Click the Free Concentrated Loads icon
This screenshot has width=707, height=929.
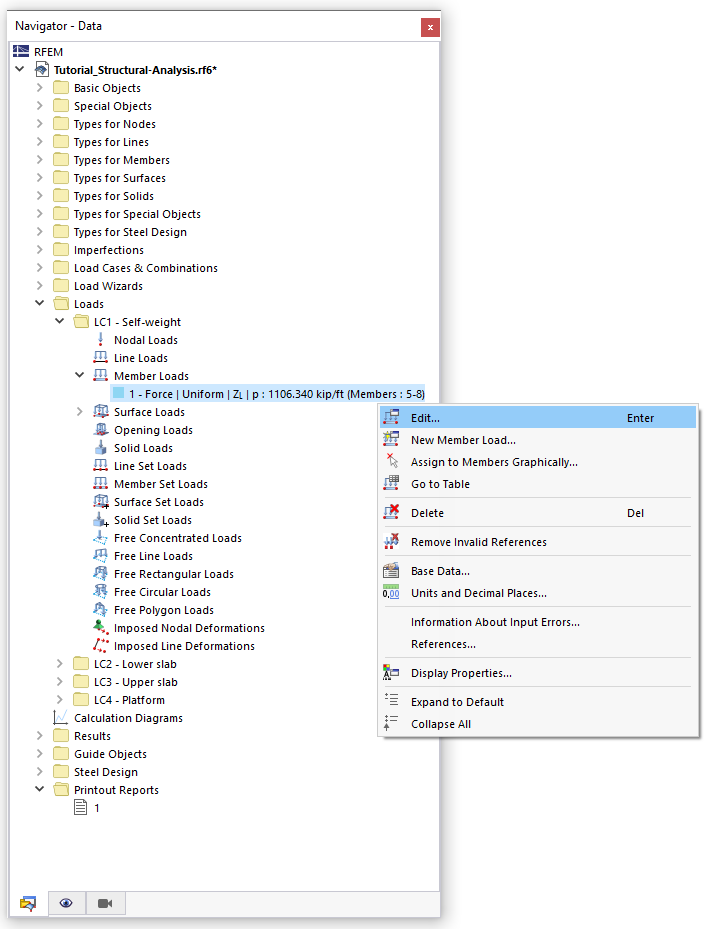click(101, 537)
